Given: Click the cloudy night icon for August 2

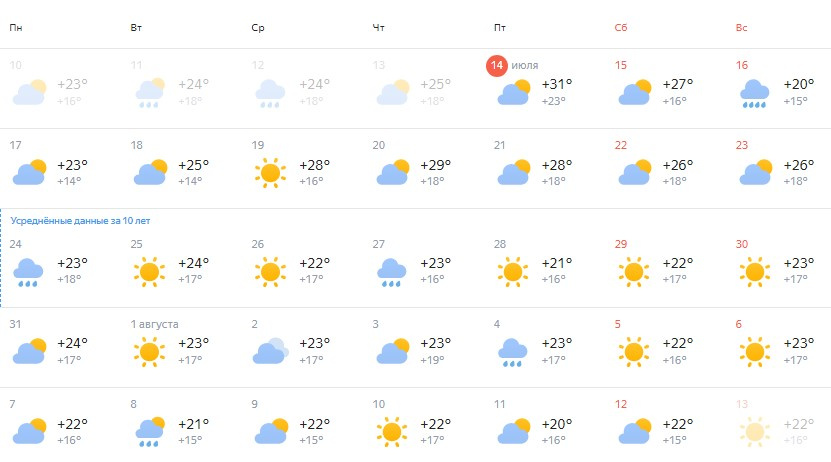Looking at the screenshot, I should 270,351.
